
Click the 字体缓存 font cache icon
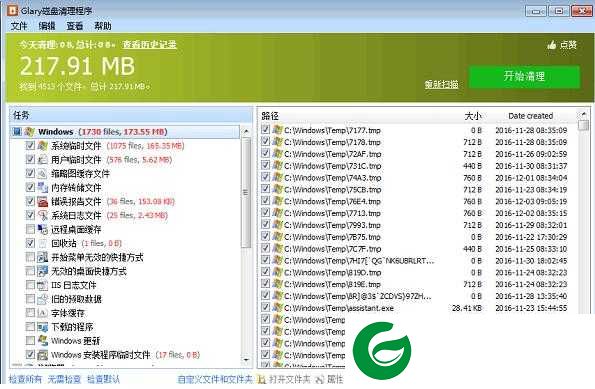tap(42, 313)
